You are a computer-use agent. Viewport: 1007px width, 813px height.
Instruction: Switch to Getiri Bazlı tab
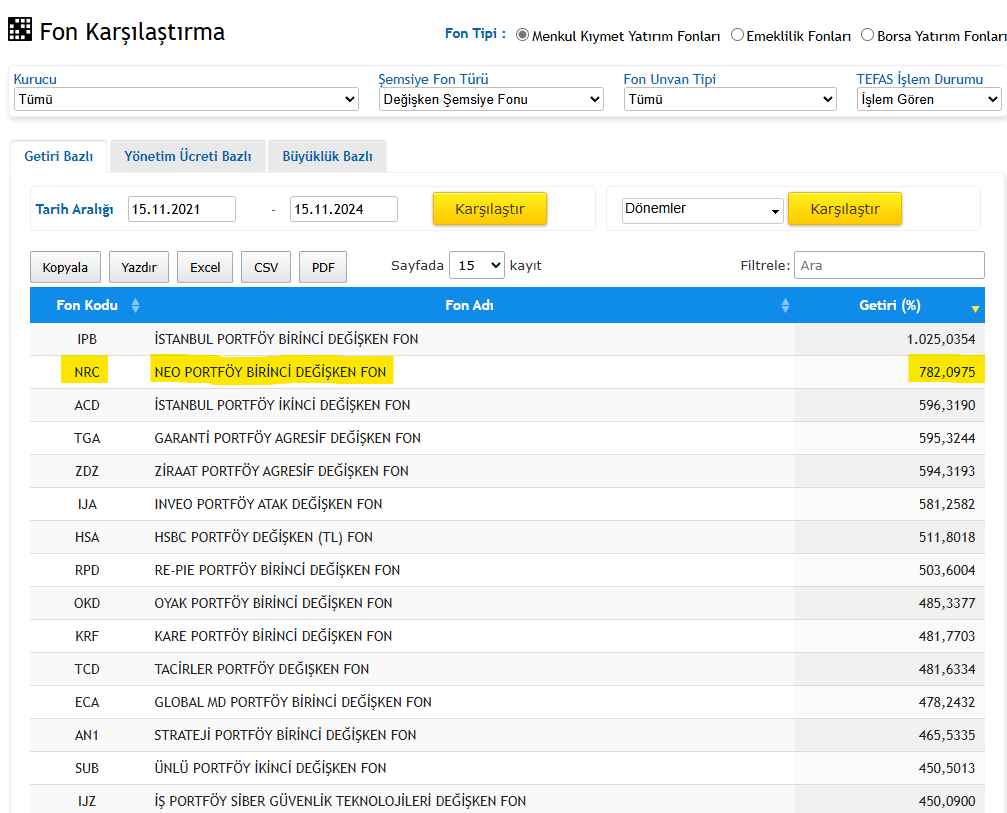click(58, 156)
